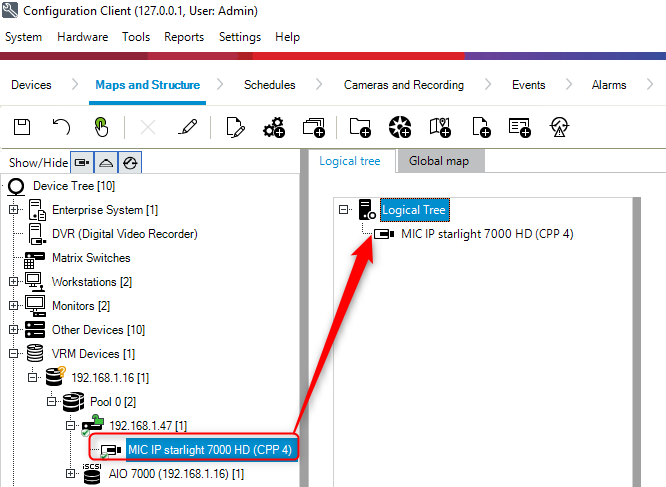Click the Activate configuration hand icon

point(101,126)
